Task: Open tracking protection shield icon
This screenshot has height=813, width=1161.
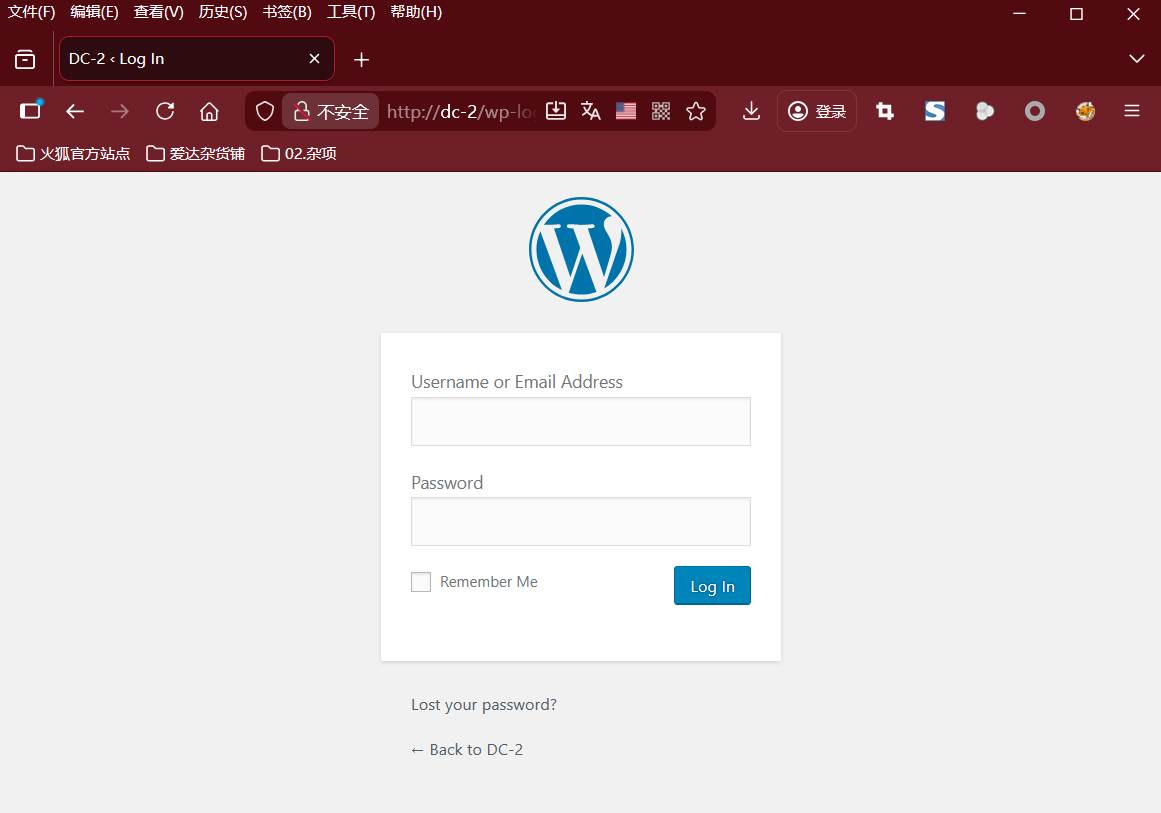Action: click(x=264, y=111)
